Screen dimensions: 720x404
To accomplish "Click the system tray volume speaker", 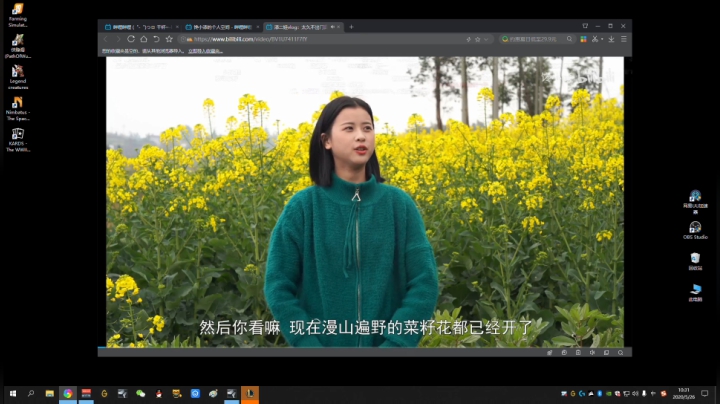I will (x=636, y=394).
